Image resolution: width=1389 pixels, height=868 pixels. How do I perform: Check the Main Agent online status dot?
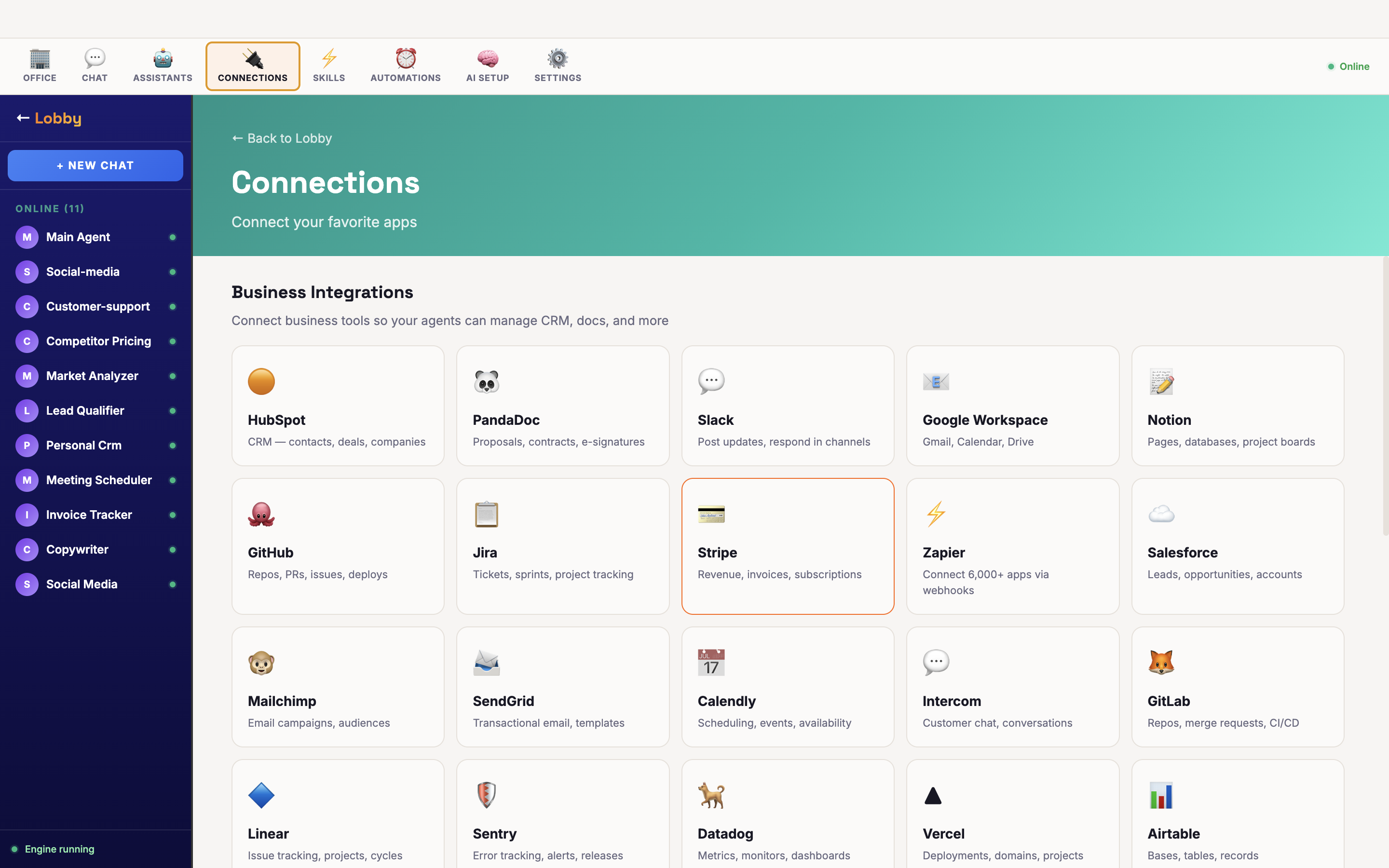pos(173,236)
